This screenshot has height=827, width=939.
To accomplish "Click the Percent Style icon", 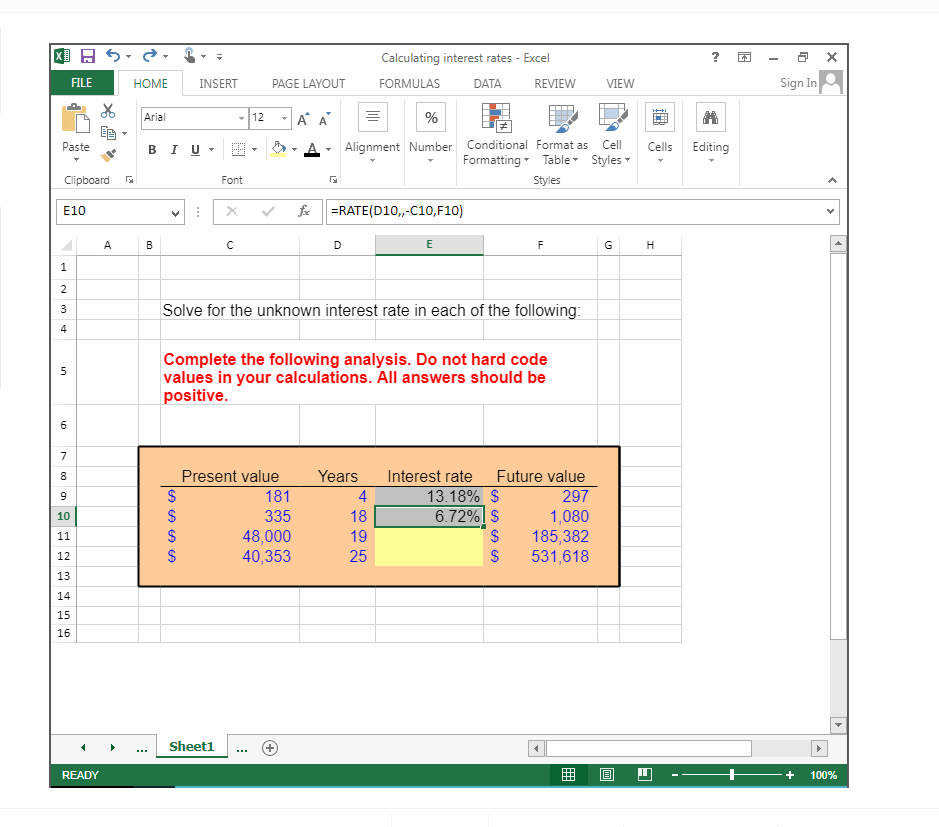I will [x=430, y=117].
